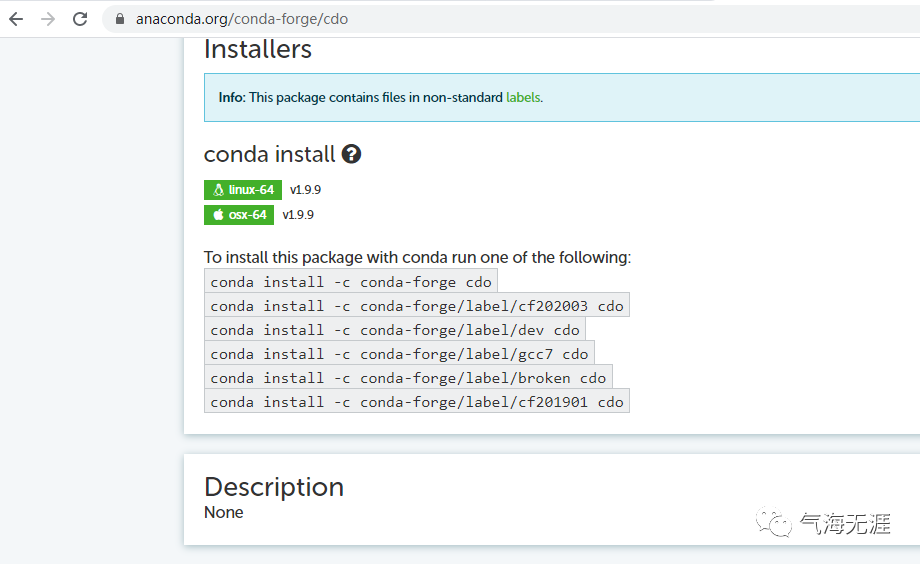The width and height of the screenshot is (920, 564).
Task: Click the WeChat logo watermark icon
Action: [x=771, y=523]
